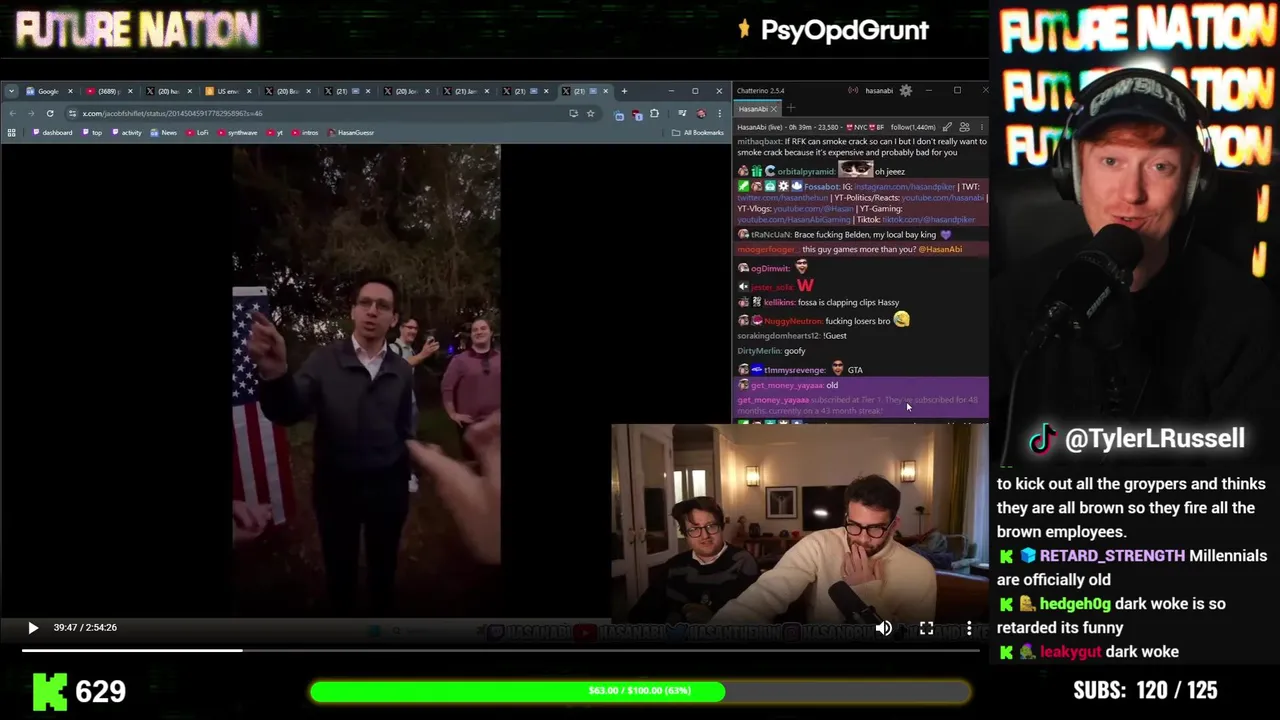Click orbitalpyramid username in chat
The height and width of the screenshot is (720, 1280).
click(807, 172)
